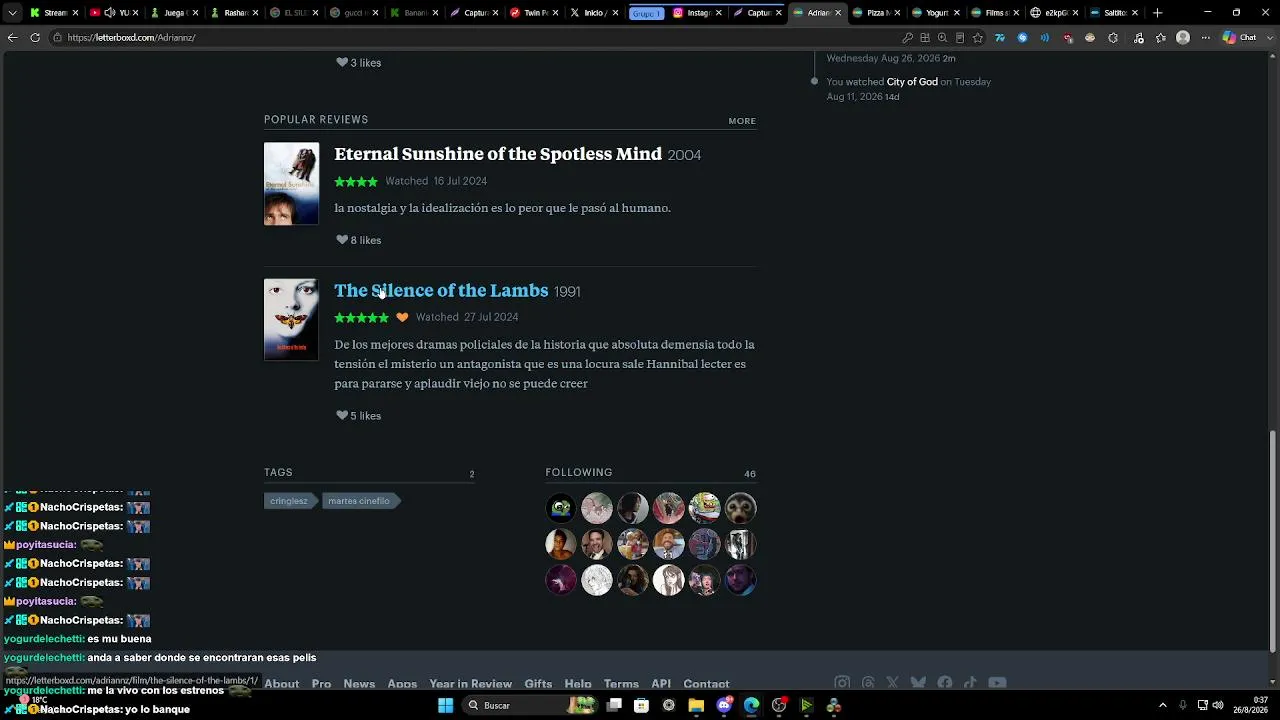Image resolution: width=1280 pixels, height=720 pixels.
Task: Open browser extensions puzzle icon
Action: pos(1113,38)
